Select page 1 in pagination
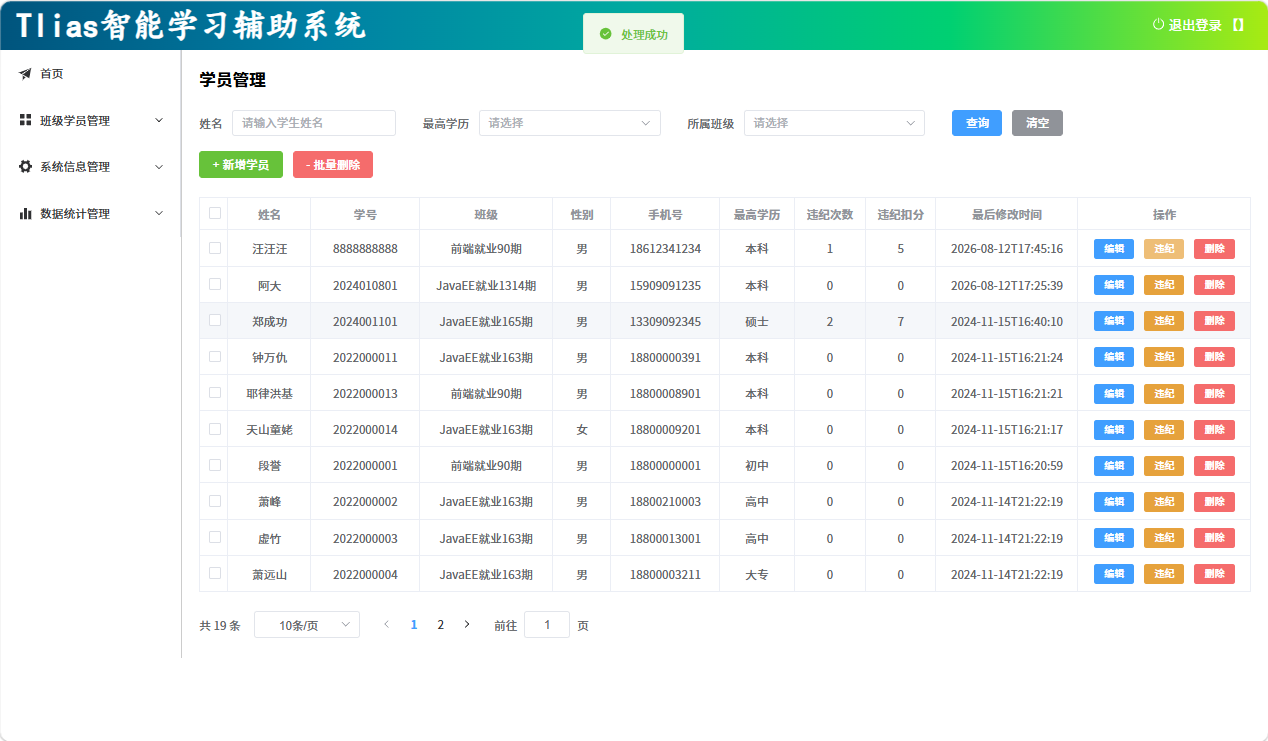 414,625
